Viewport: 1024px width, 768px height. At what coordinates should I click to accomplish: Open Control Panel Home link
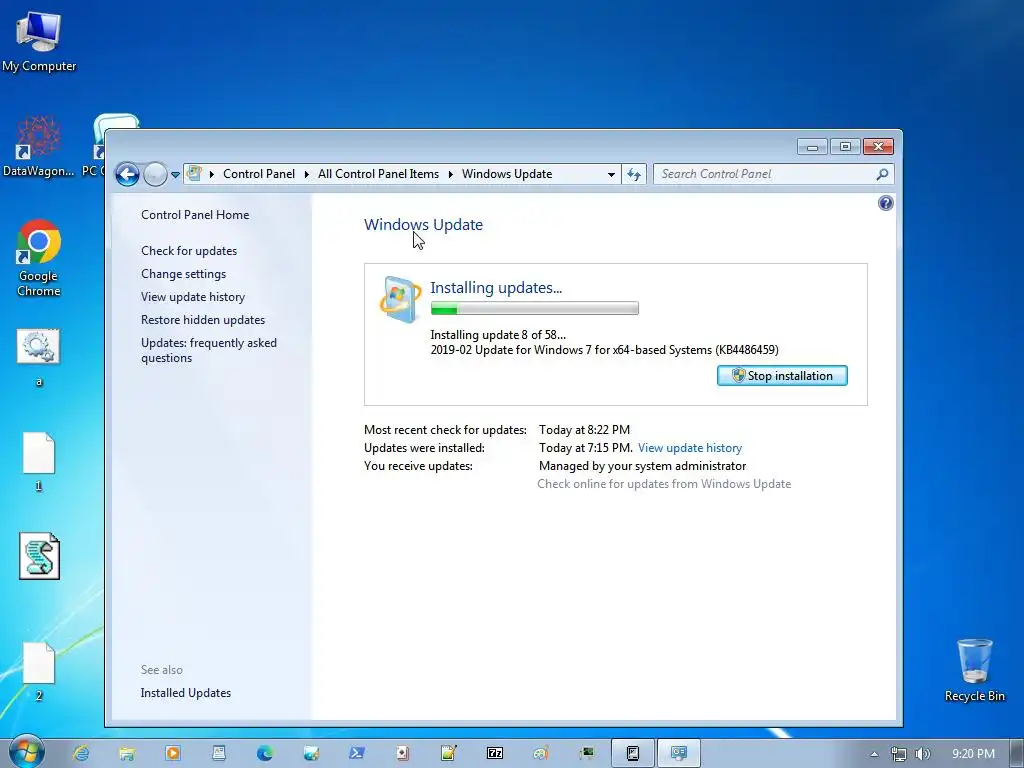195,215
